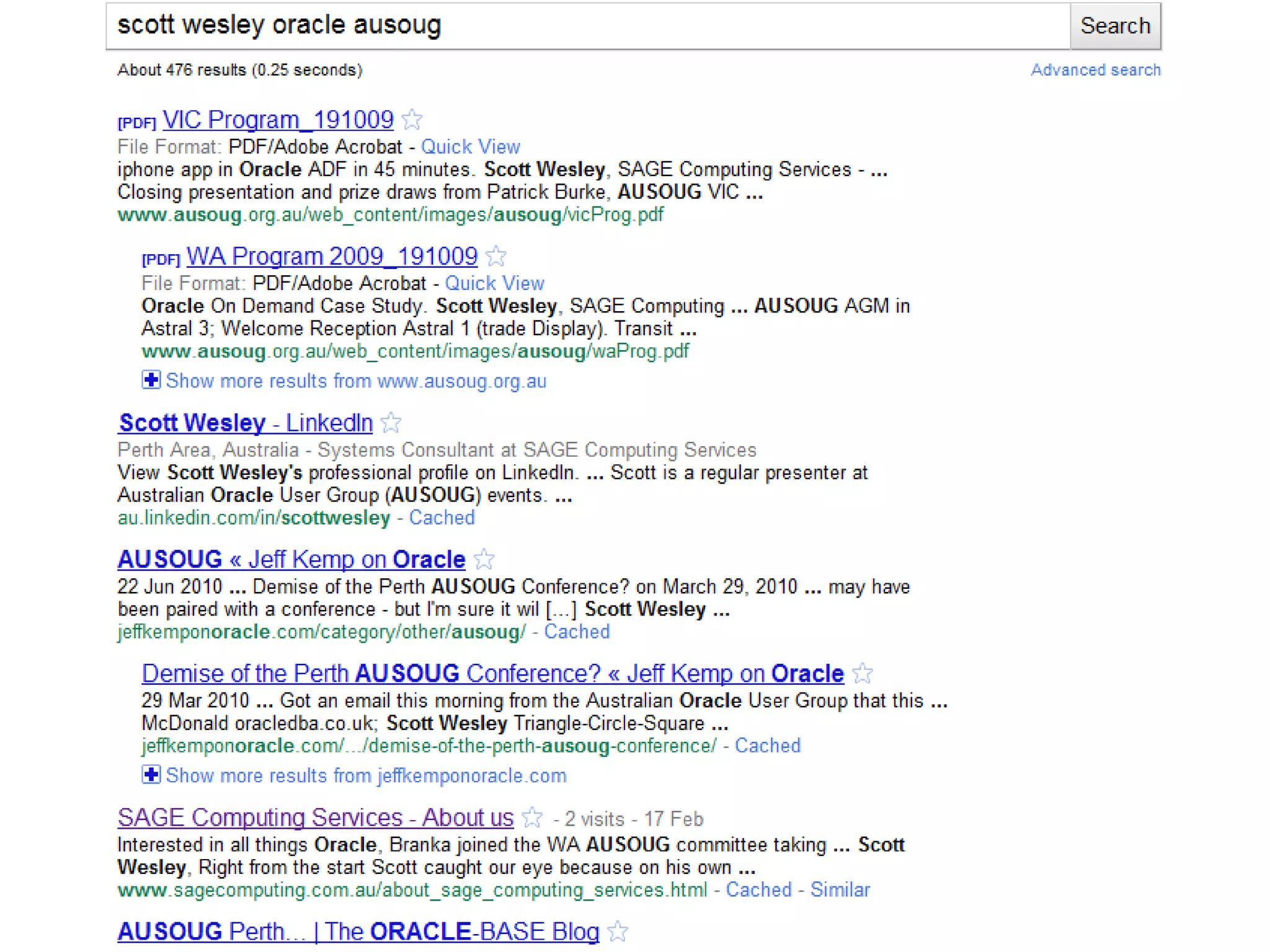Star the SAGE Computing Services result
The image size is (1270, 952).
pyautogui.click(x=532, y=818)
